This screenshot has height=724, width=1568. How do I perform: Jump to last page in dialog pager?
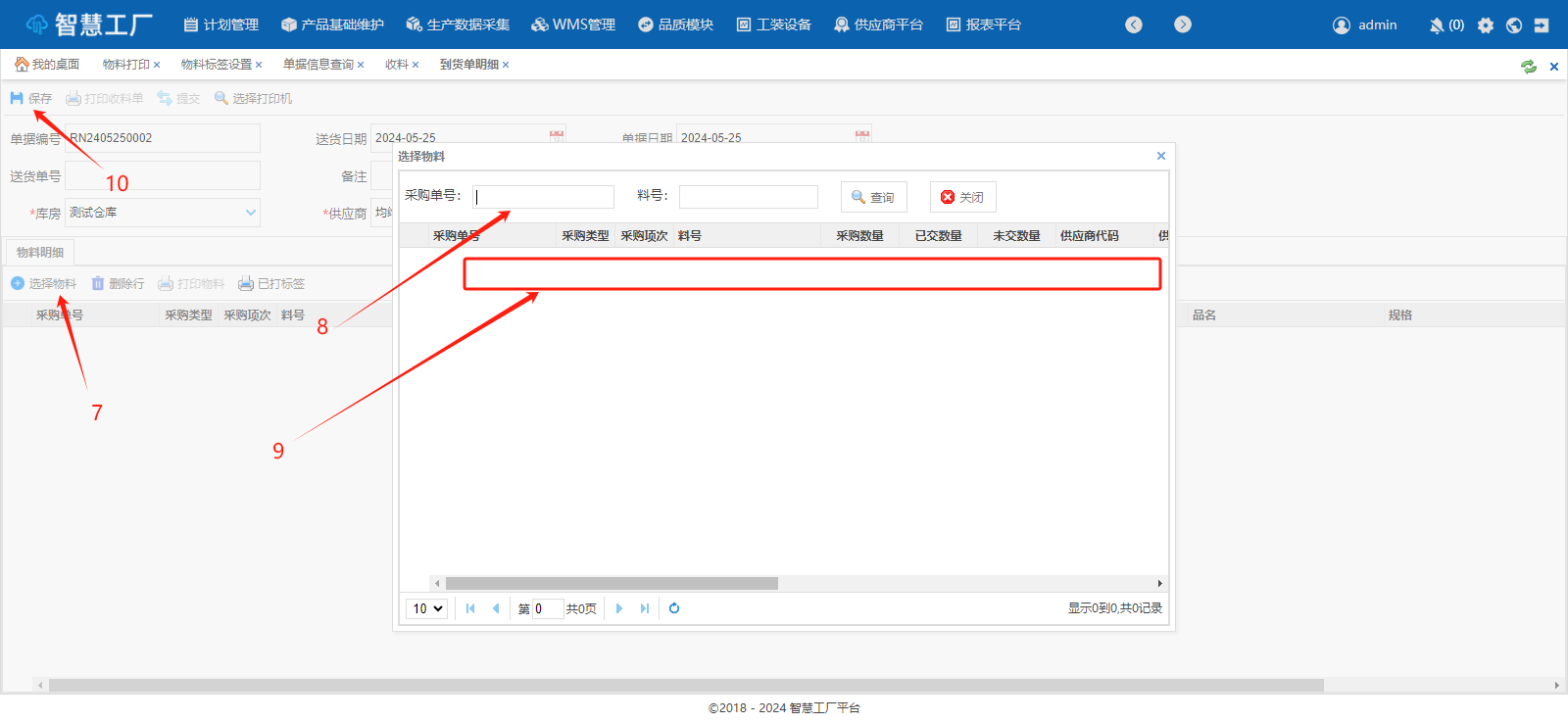(645, 608)
